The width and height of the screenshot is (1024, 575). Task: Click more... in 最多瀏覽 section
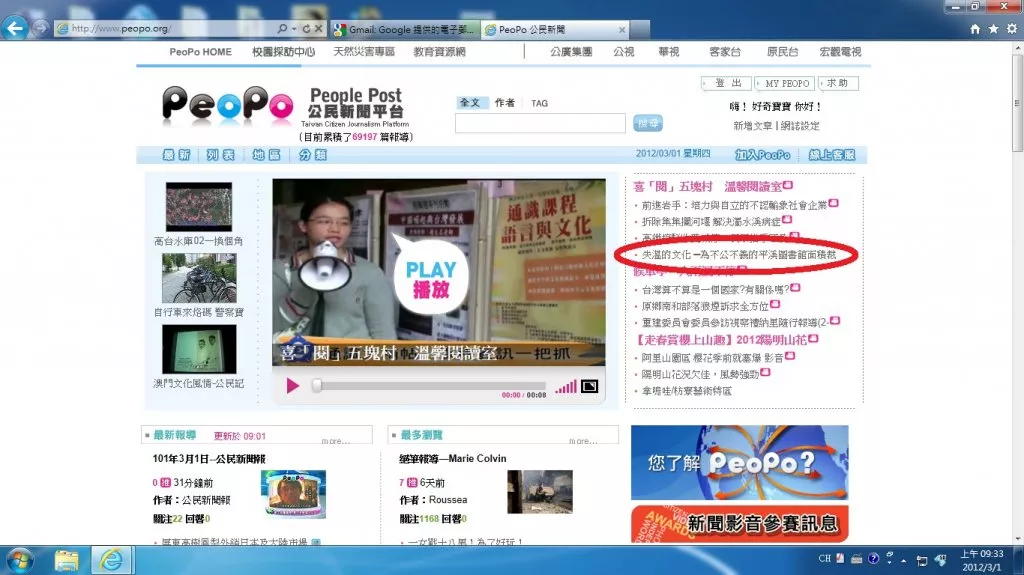pos(583,441)
